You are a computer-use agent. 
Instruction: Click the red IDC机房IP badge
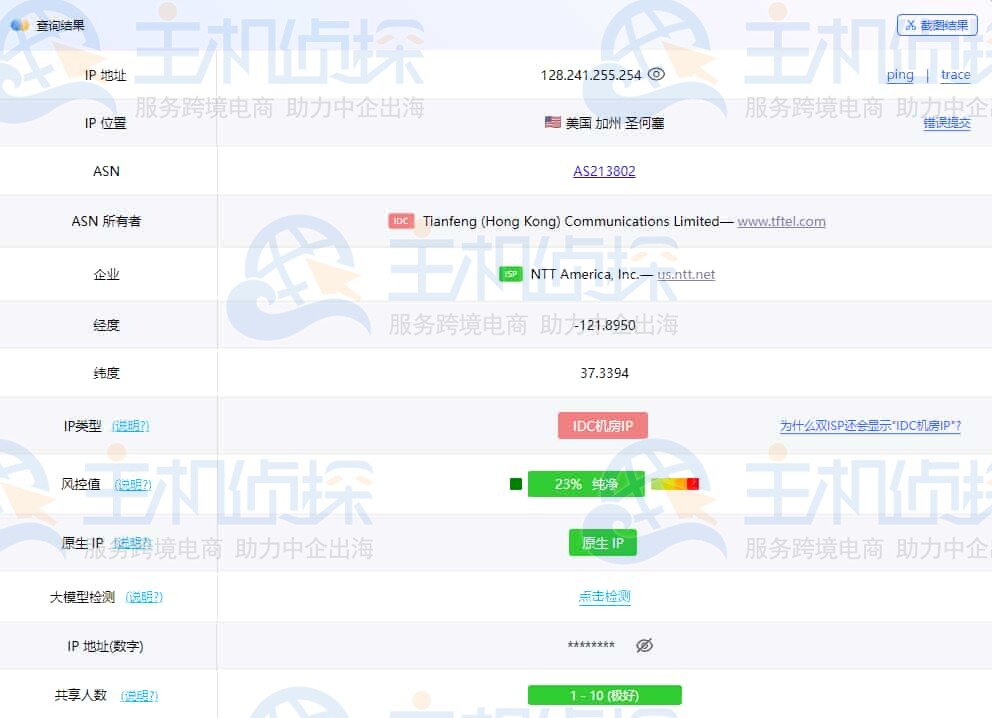pos(603,425)
